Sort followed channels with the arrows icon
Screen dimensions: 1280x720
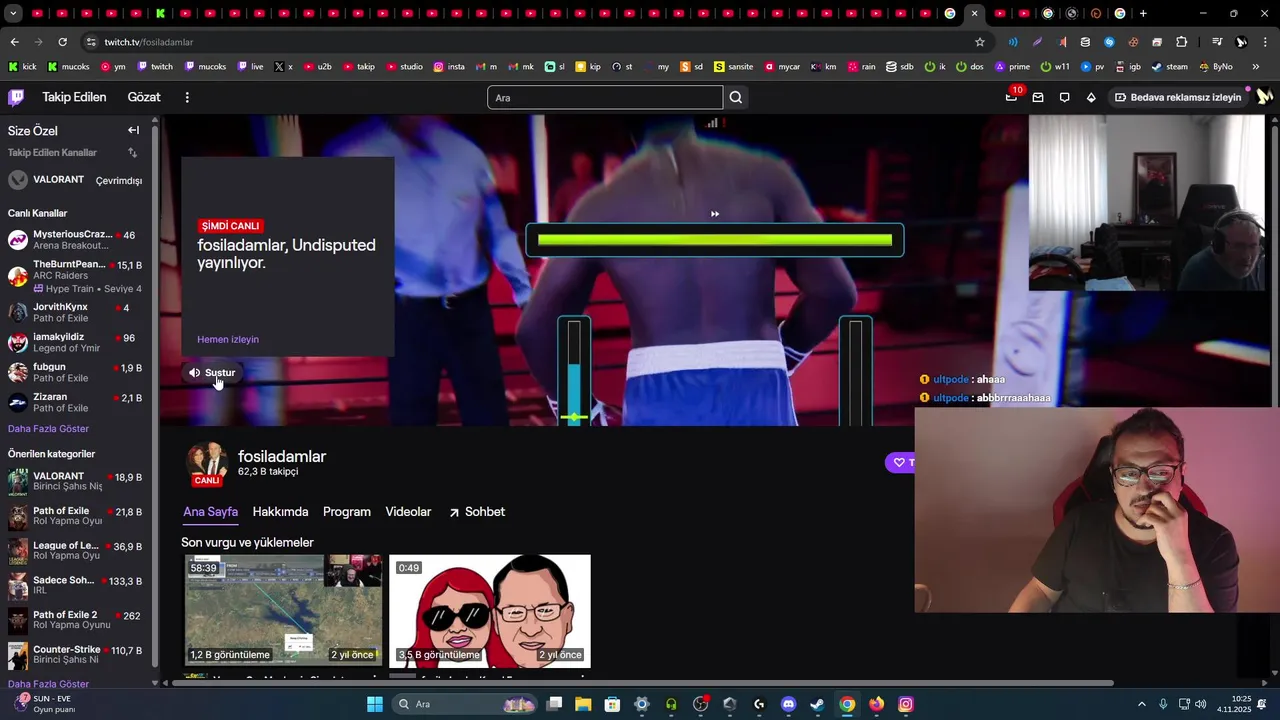(x=132, y=153)
